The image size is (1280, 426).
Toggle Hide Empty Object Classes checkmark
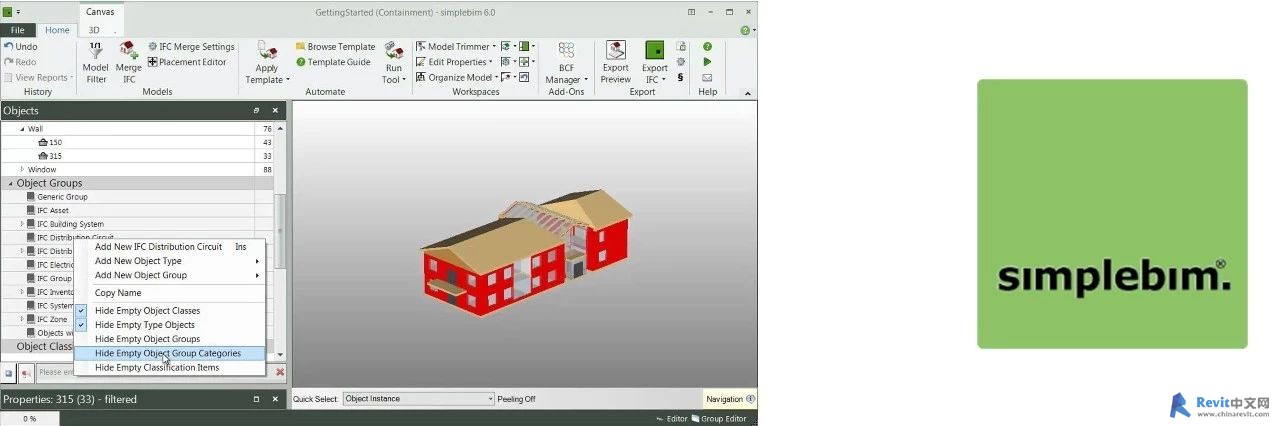point(82,311)
